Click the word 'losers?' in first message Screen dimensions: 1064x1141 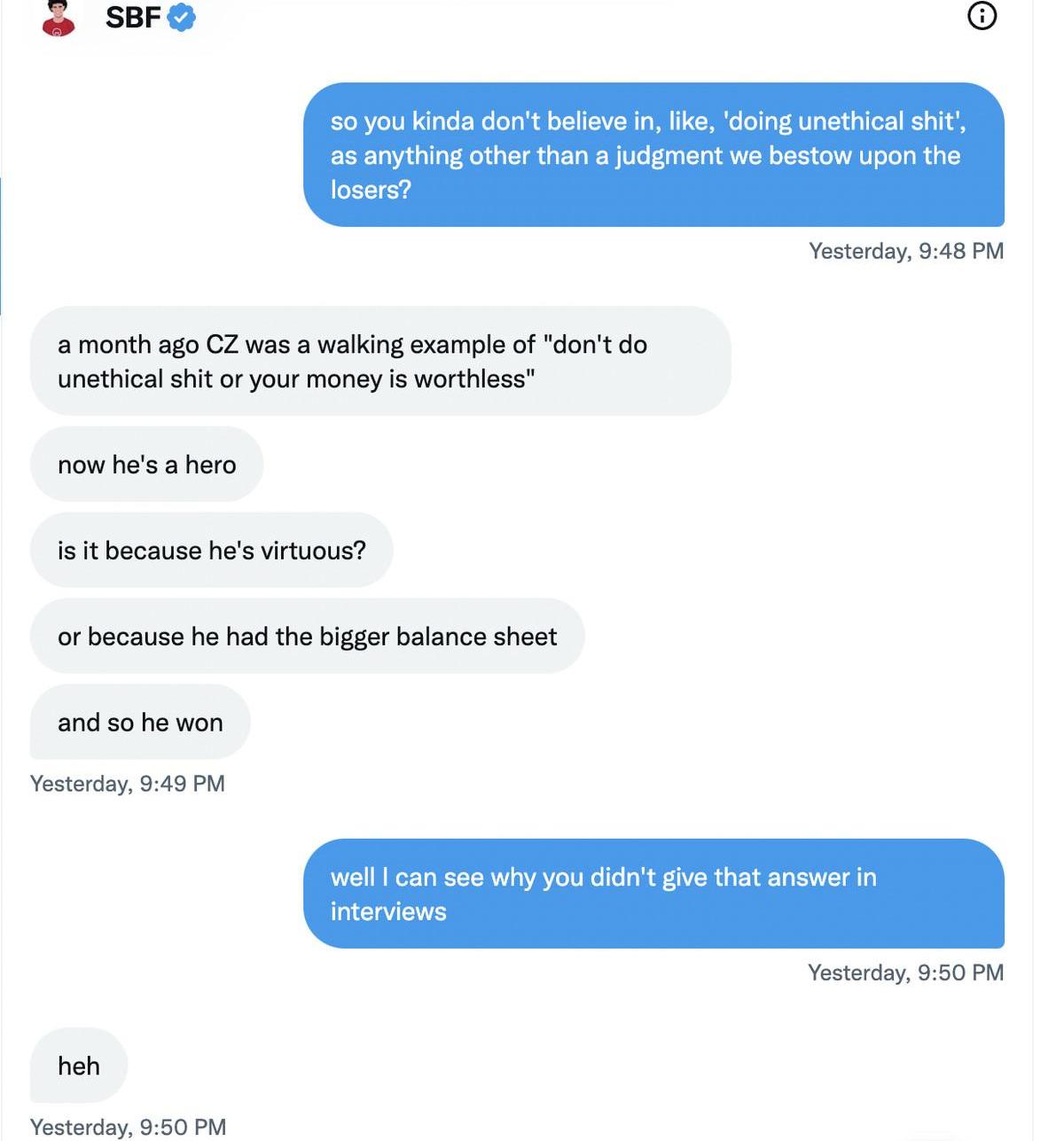[x=371, y=190]
